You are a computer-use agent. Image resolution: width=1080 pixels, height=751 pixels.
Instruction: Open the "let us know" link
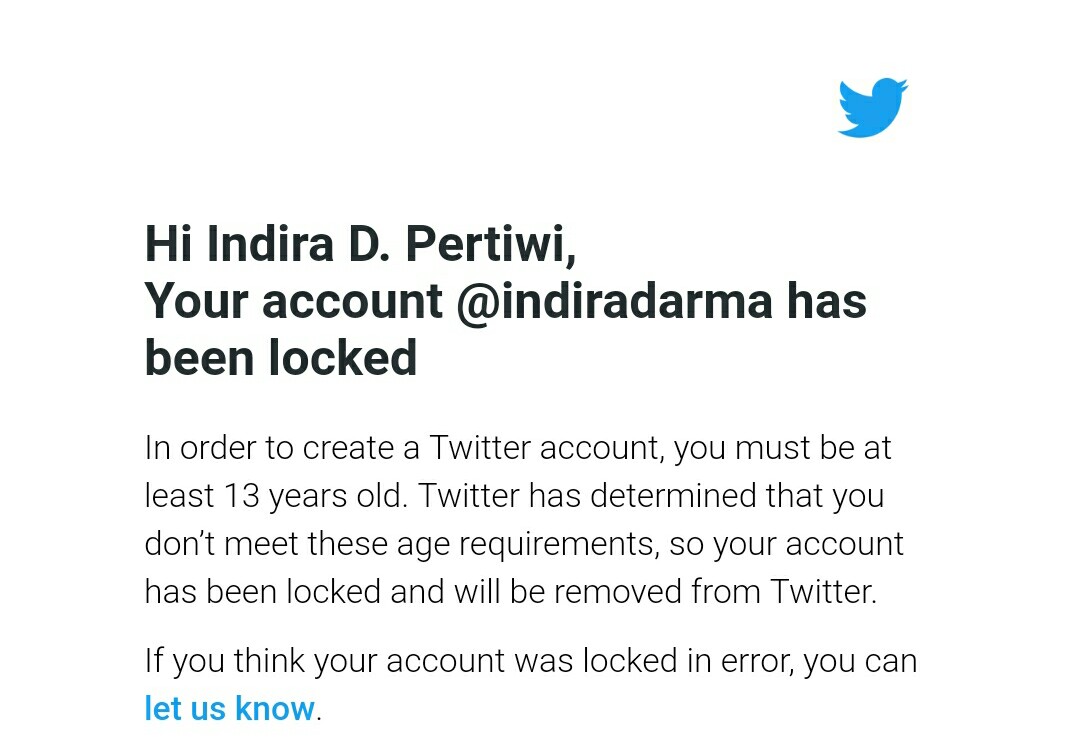pyautogui.click(x=229, y=708)
